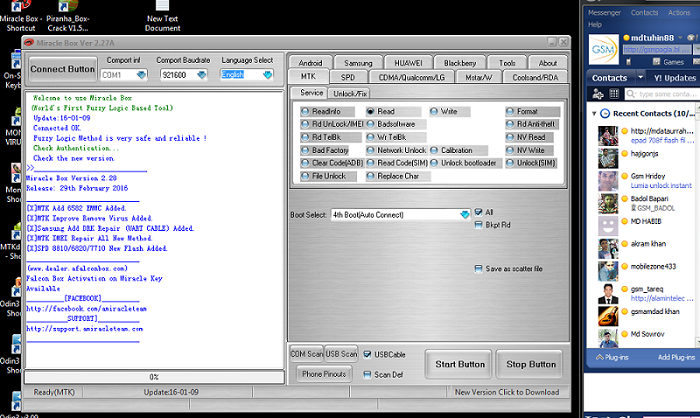Click New Version Click to Download
Image resolution: width=700 pixels, height=418 pixels.
tap(507, 392)
